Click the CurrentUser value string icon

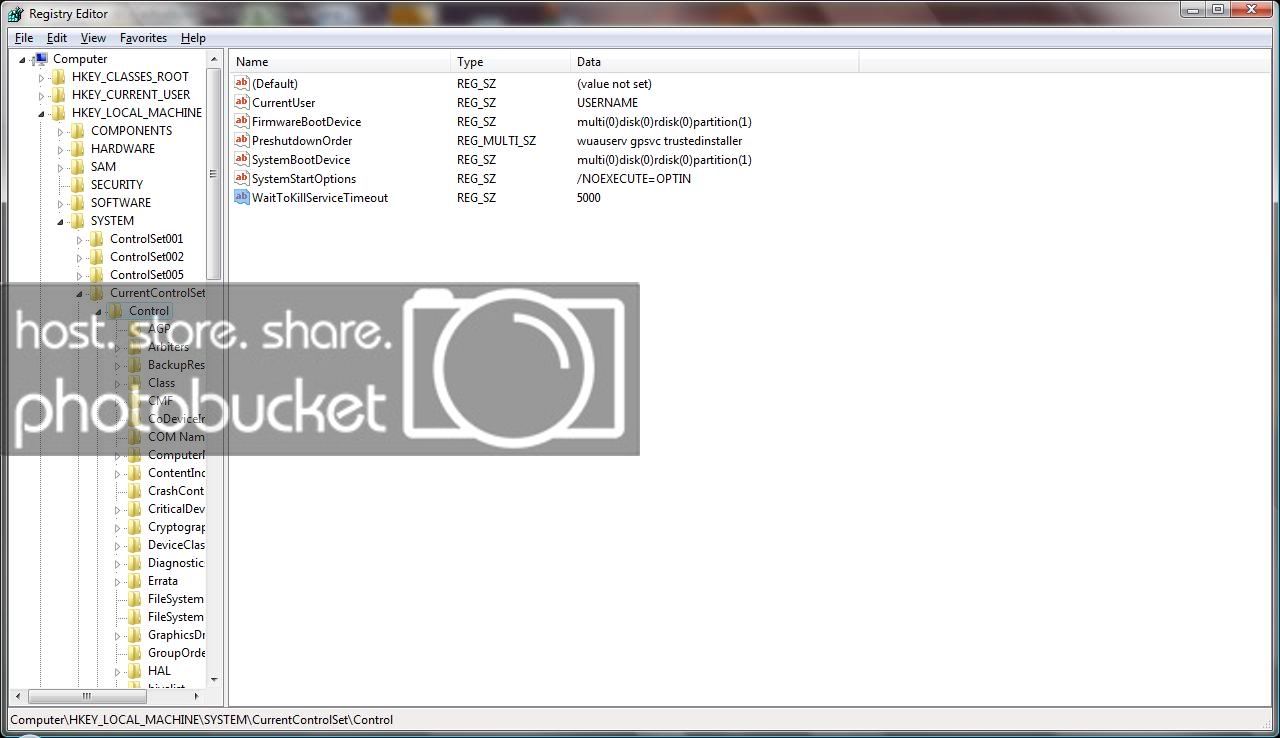(x=241, y=102)
